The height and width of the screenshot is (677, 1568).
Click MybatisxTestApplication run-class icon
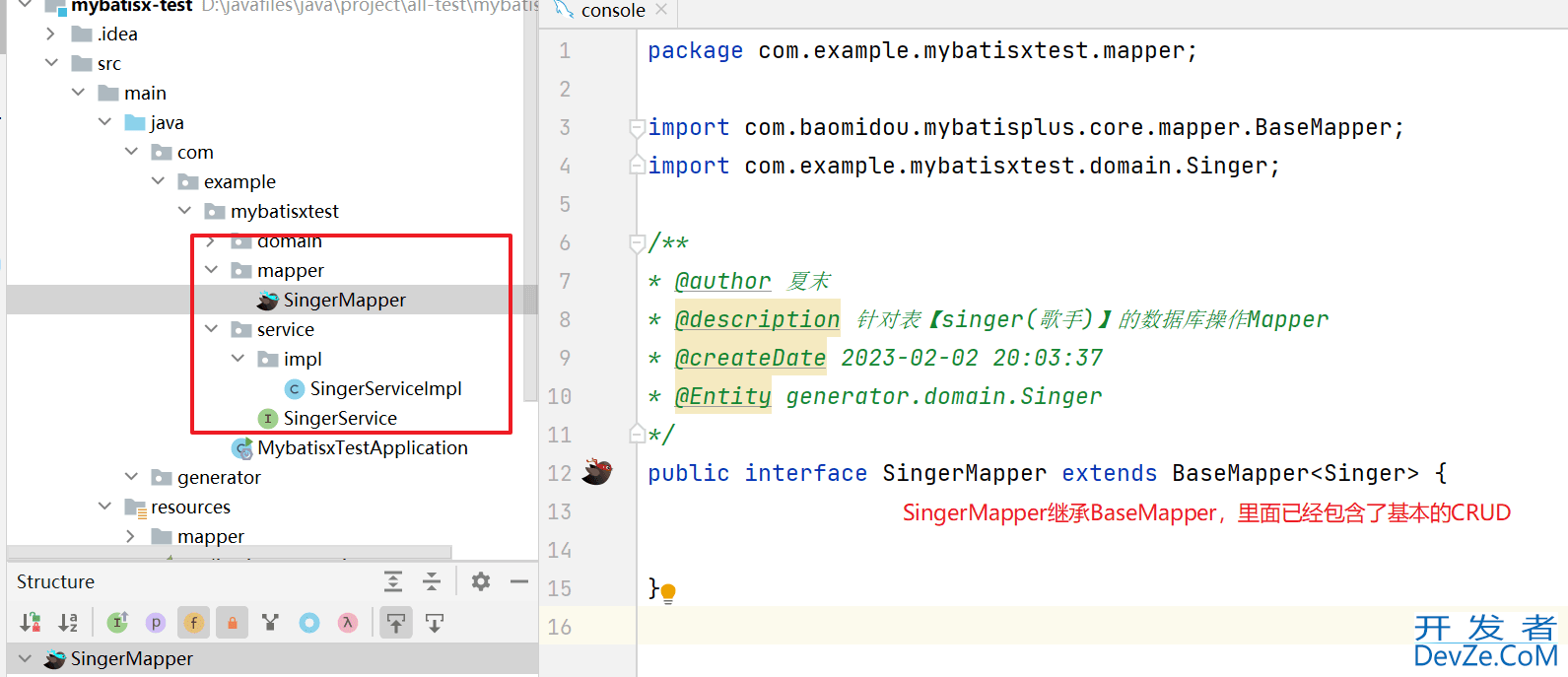click(x=241, y=448)
